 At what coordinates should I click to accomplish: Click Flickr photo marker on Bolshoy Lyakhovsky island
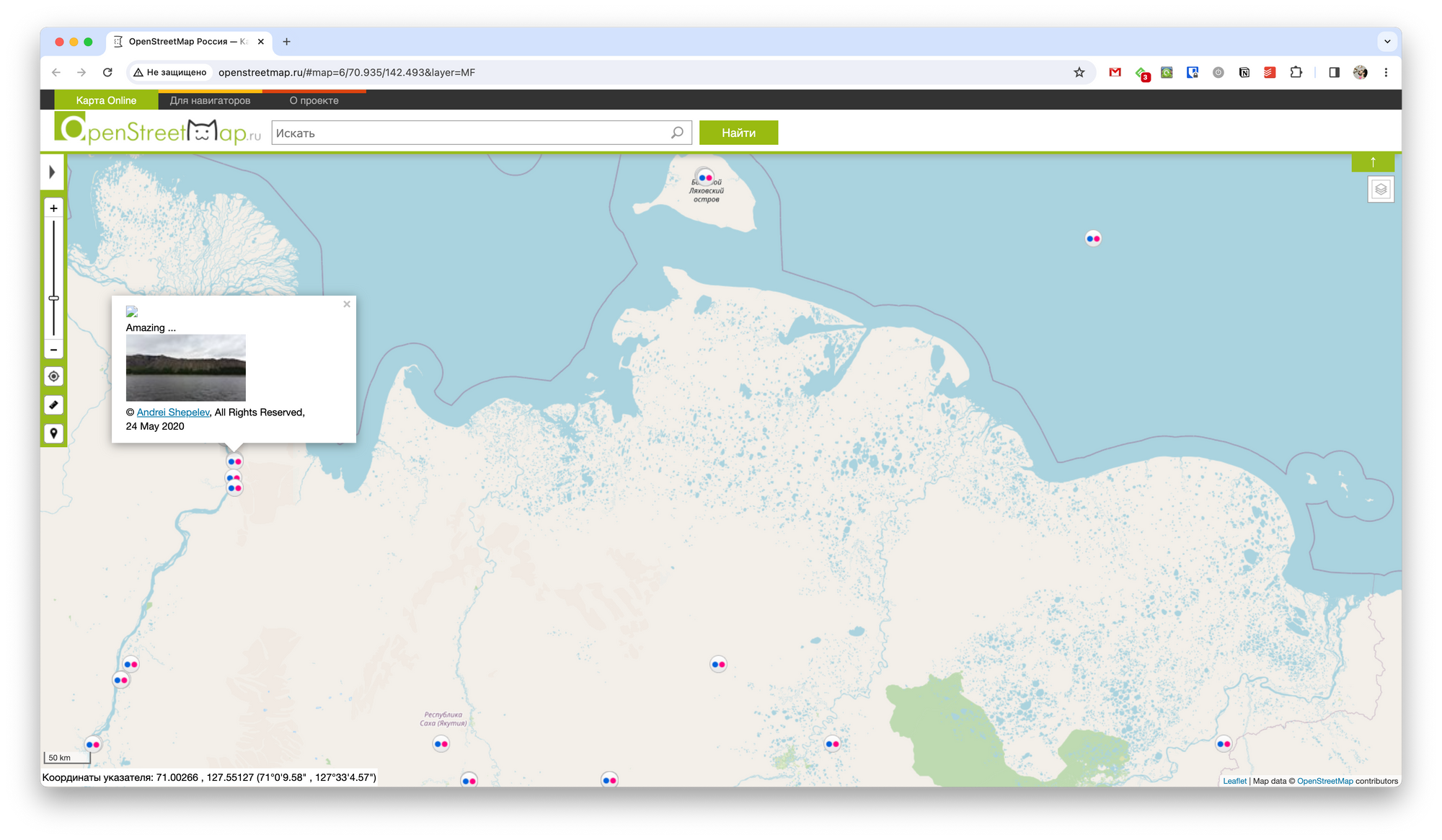point(705,177)
